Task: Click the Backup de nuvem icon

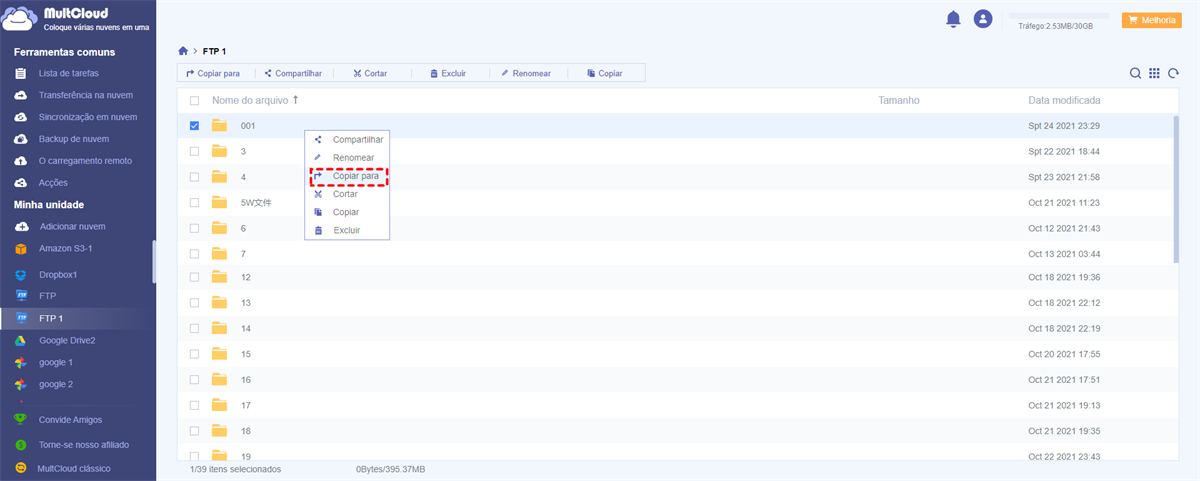Action: (x=20, y=139)
